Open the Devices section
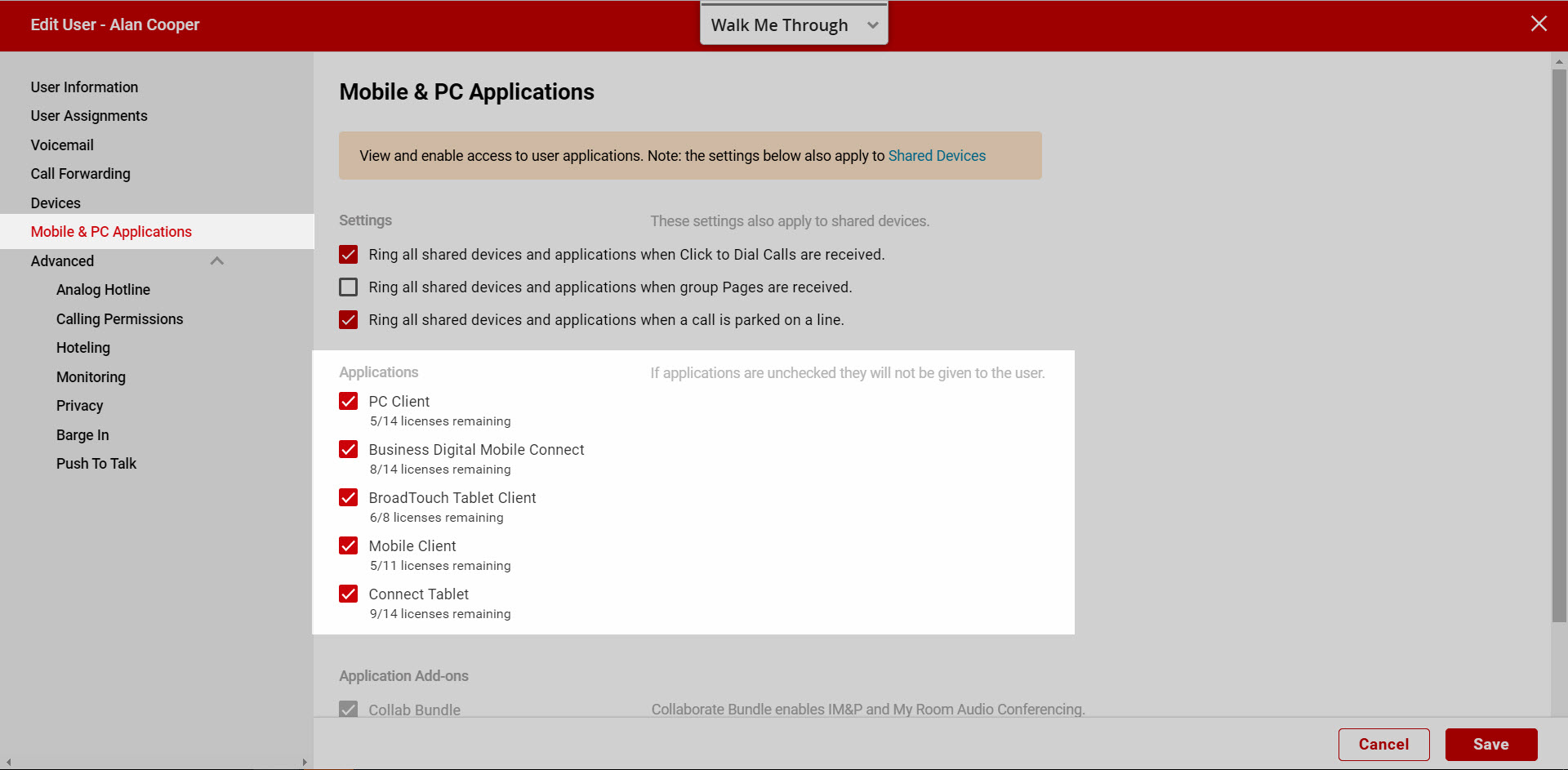The image size is (1568, 770). point(56,203)
